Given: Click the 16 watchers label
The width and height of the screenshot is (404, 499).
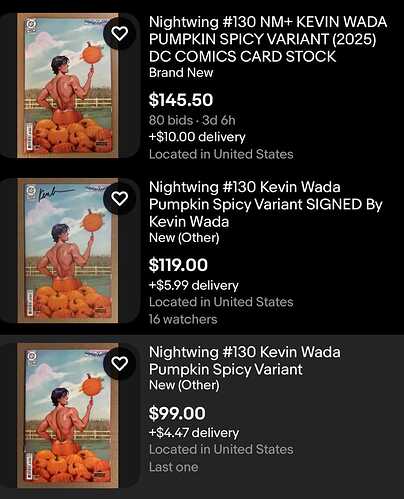Looking at the screenshot, I should click(x=183, y=319).
